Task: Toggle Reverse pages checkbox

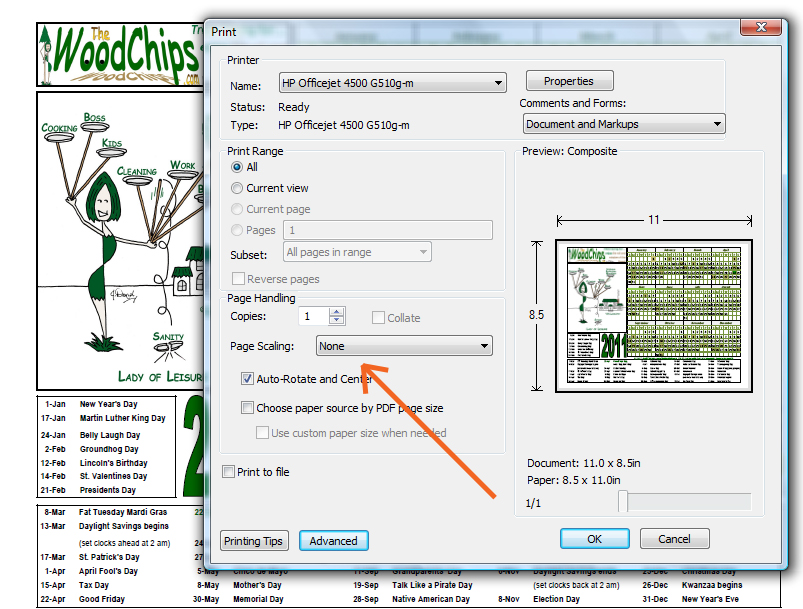Action: tap(238, 279)
